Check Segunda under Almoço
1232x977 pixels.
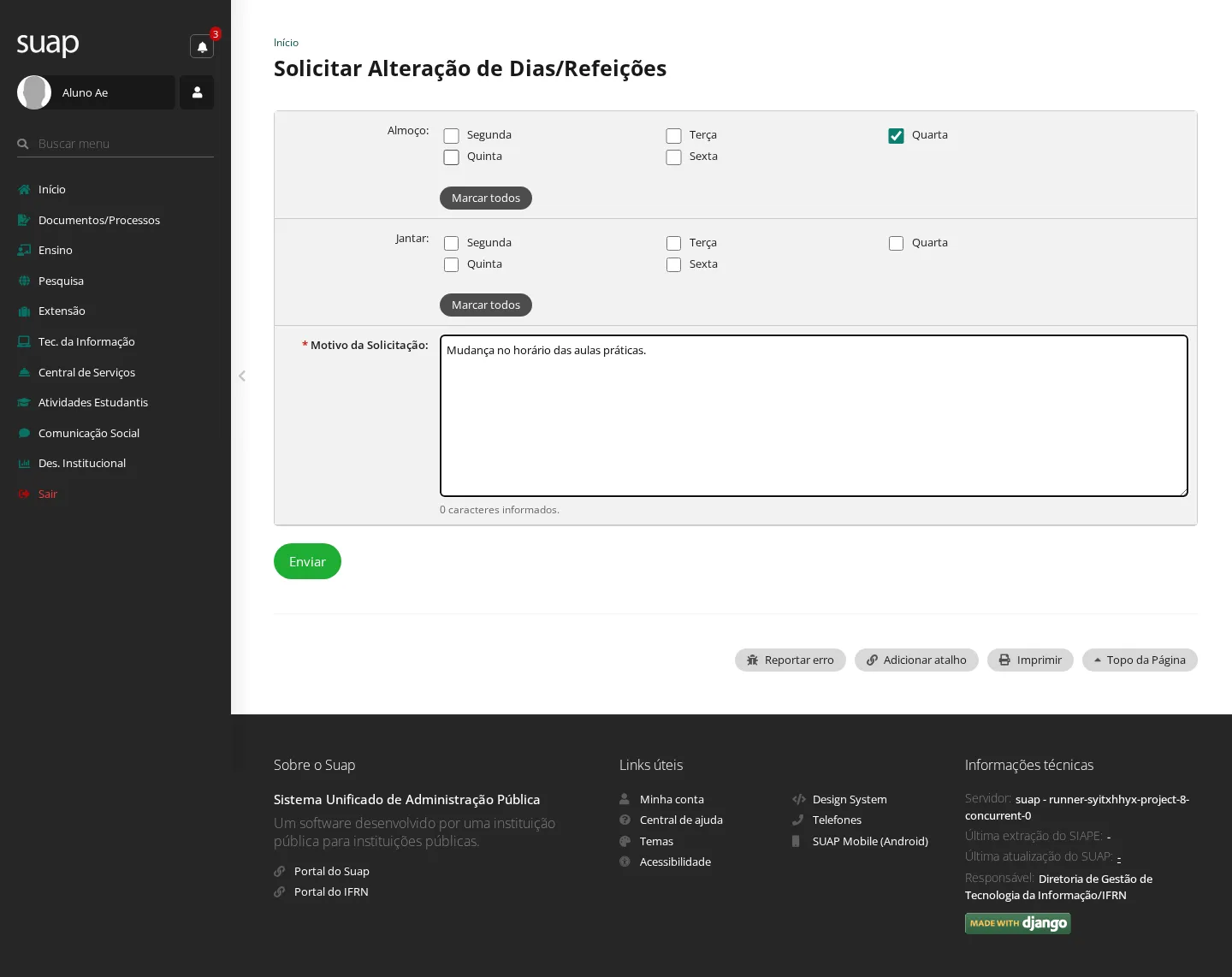452,135
